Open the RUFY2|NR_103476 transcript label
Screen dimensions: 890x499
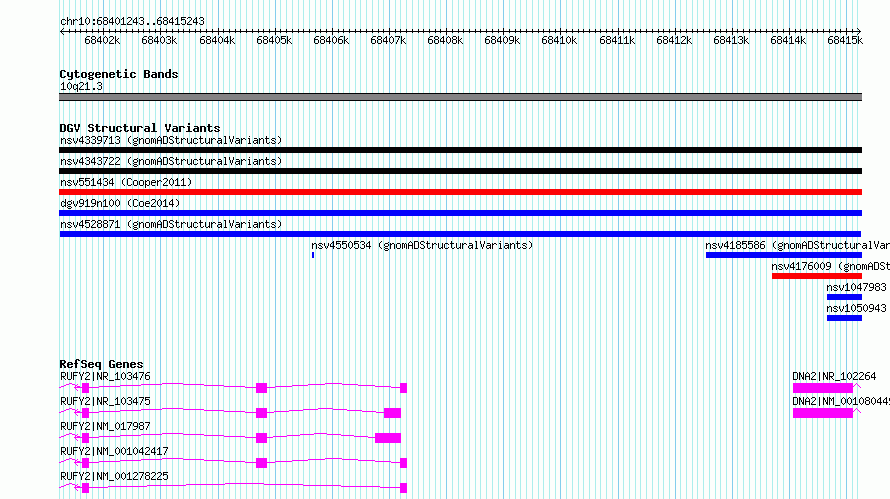105,376
